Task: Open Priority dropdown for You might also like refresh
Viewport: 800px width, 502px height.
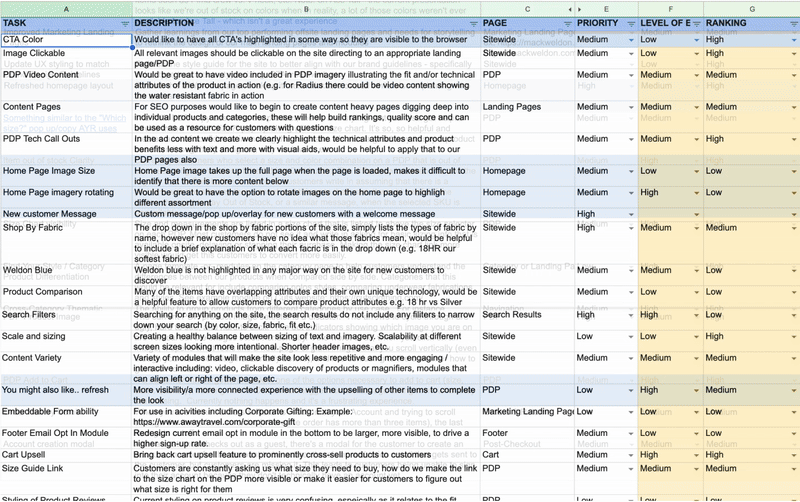Action: 631,390
